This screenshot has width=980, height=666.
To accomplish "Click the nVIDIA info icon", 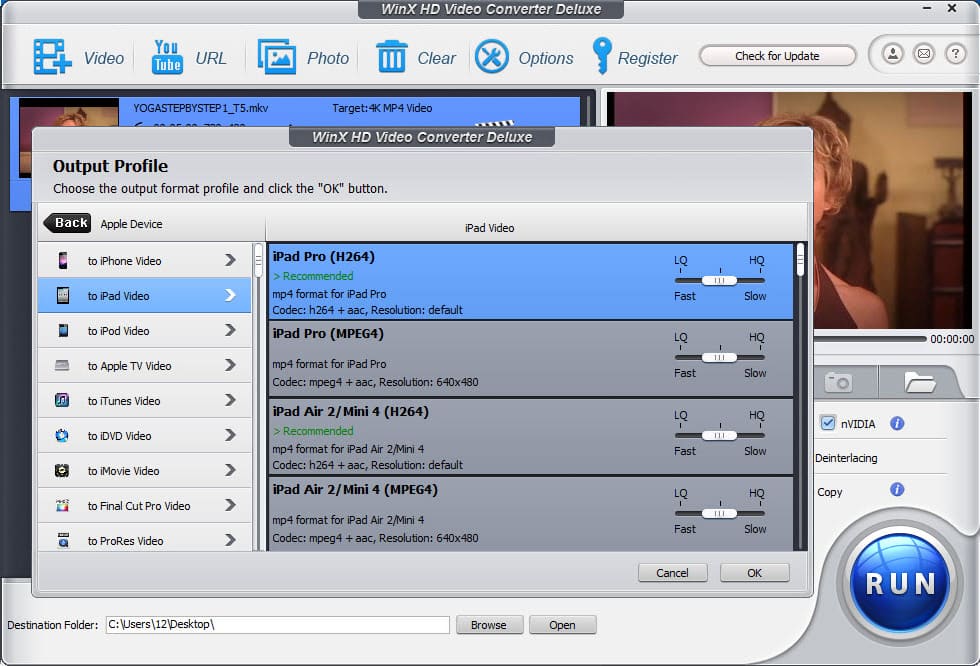I will (x=897, y=424).
